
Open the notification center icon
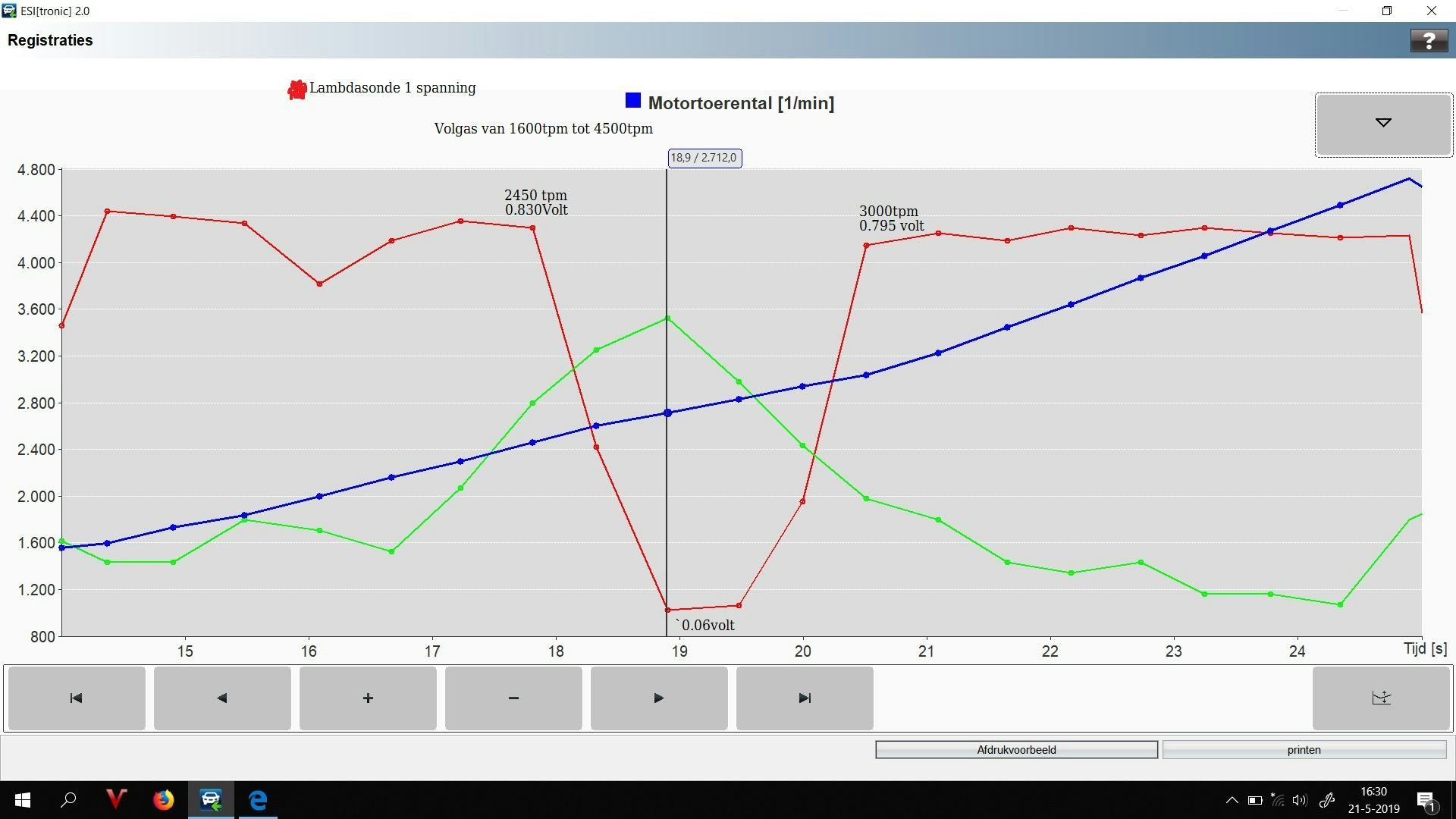[x=1426, y=801]
